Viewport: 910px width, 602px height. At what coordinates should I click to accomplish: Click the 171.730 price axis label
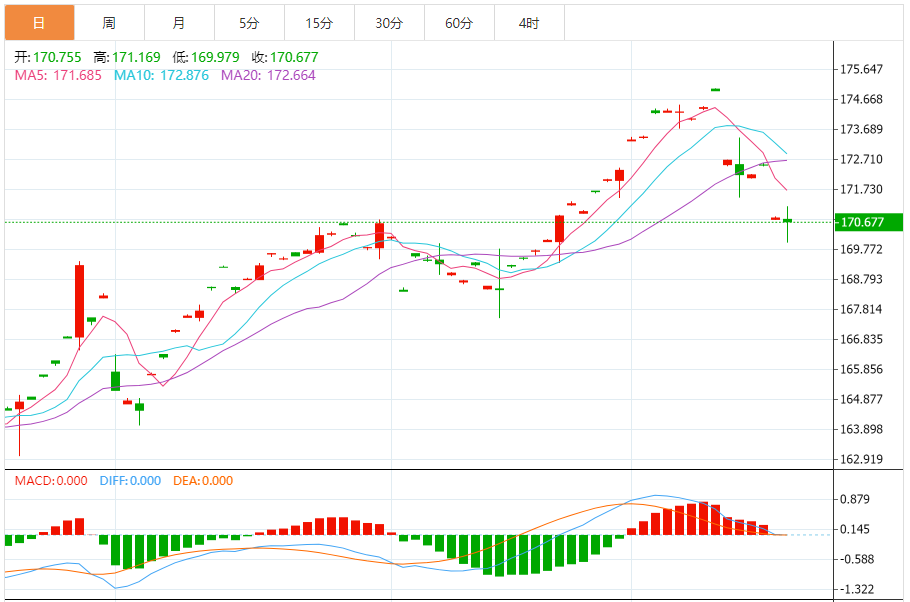click(862, 189)
